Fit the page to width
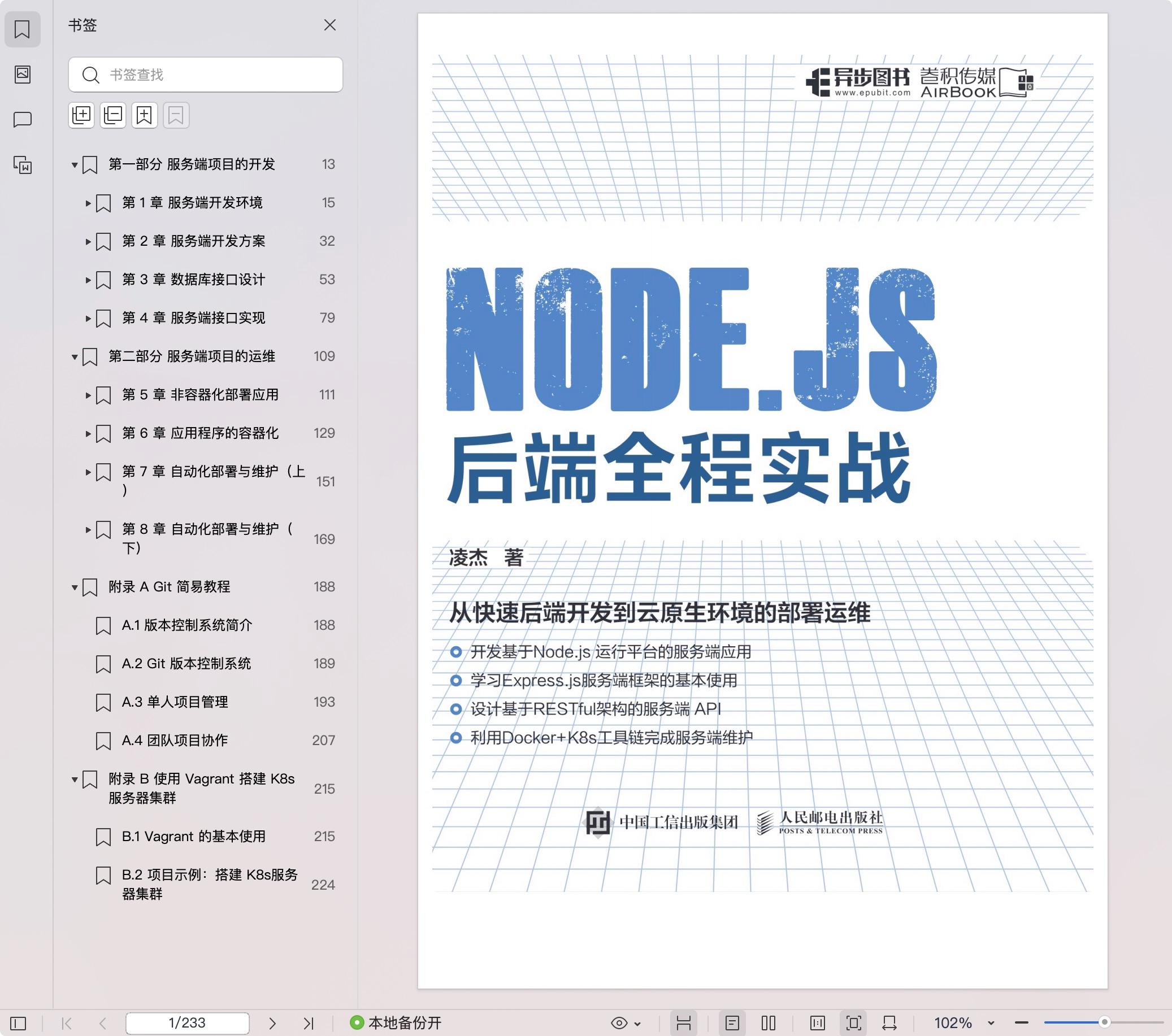This screenshot has height=1036, width=1172. coord(889,1023)
